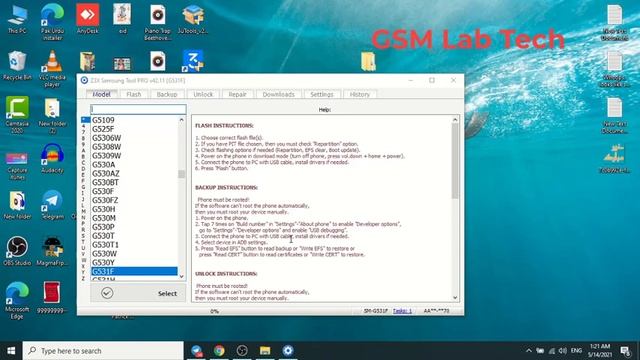Select model G530T1 in list
640x360 pixels.
click(x=134, y=245)
